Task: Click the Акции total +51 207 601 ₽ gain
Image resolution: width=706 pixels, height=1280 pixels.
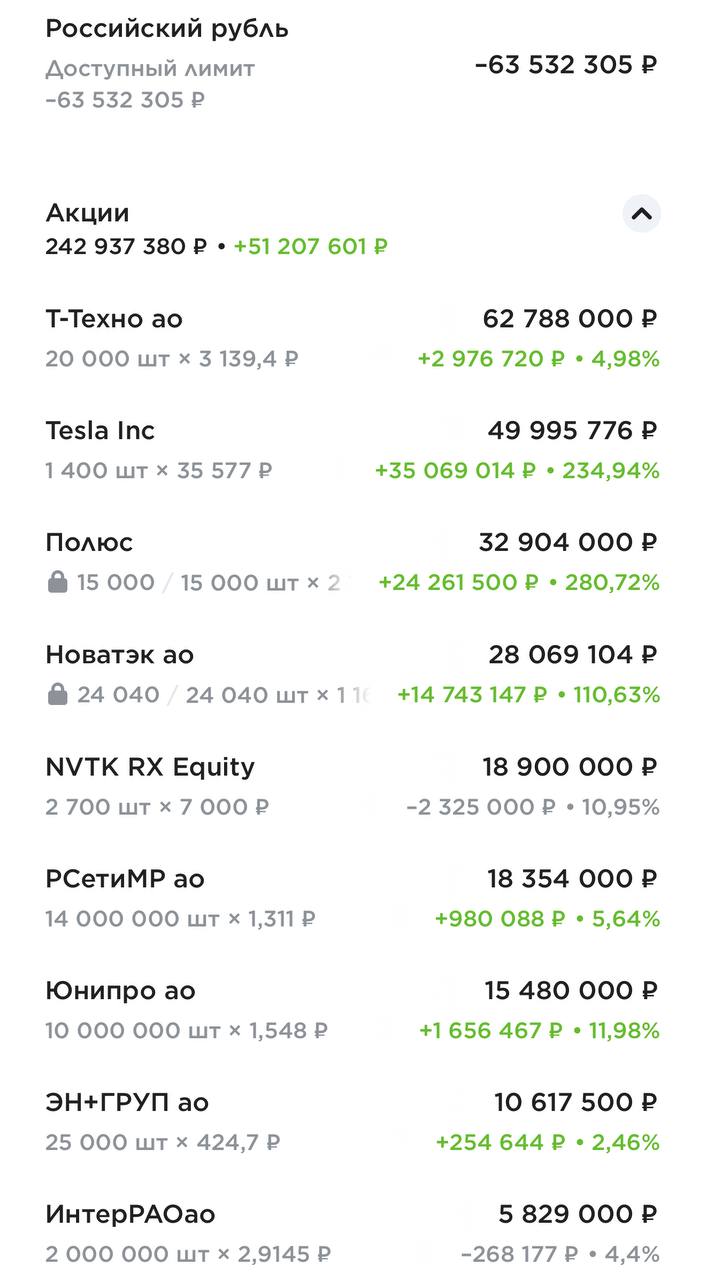Action: [x=310, y=246]
